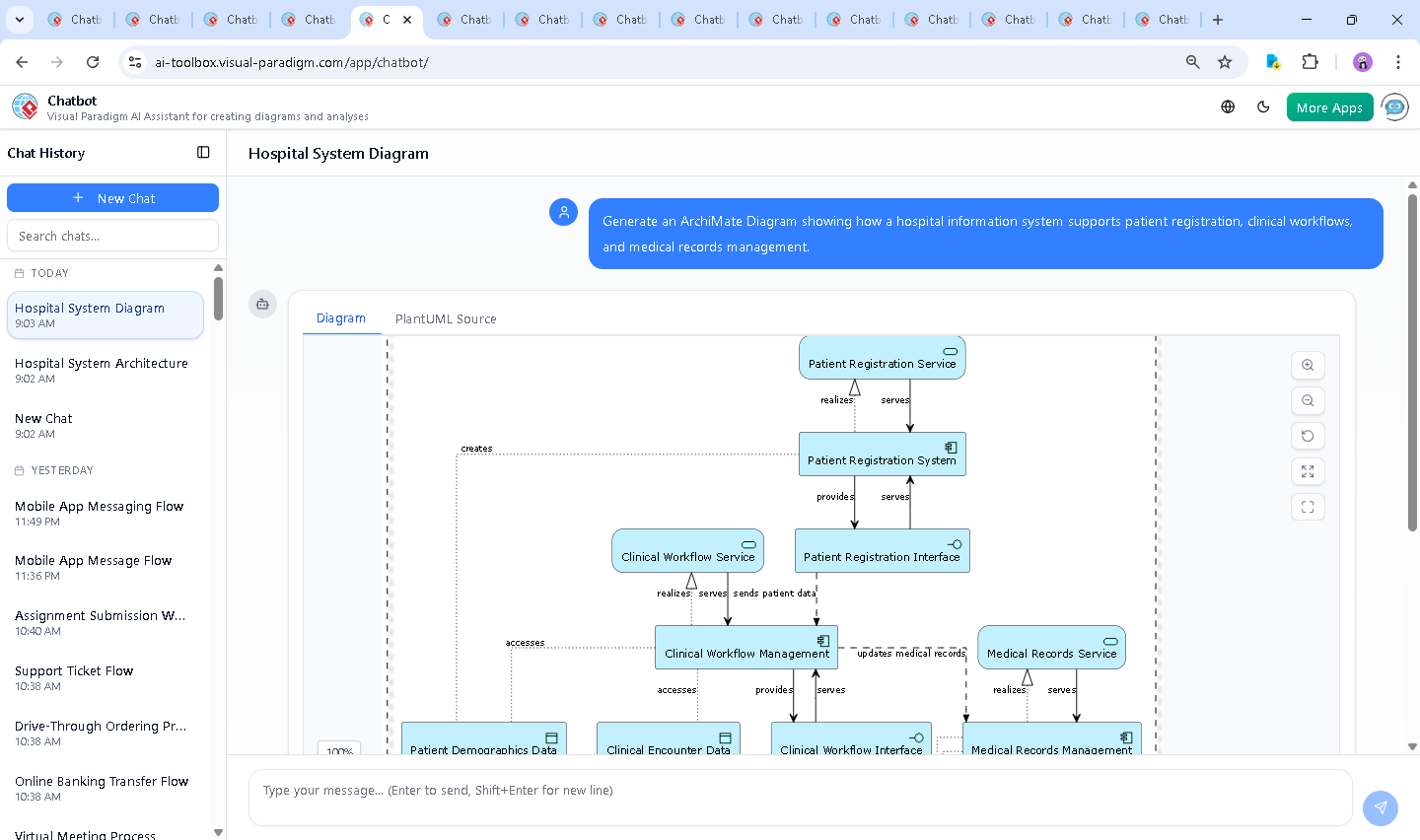The width and height of the screenshot is (1420, 840).
Task: Collapse the Chat History sidebar panel
Action: pyautogui.click(x=203, y=152)
